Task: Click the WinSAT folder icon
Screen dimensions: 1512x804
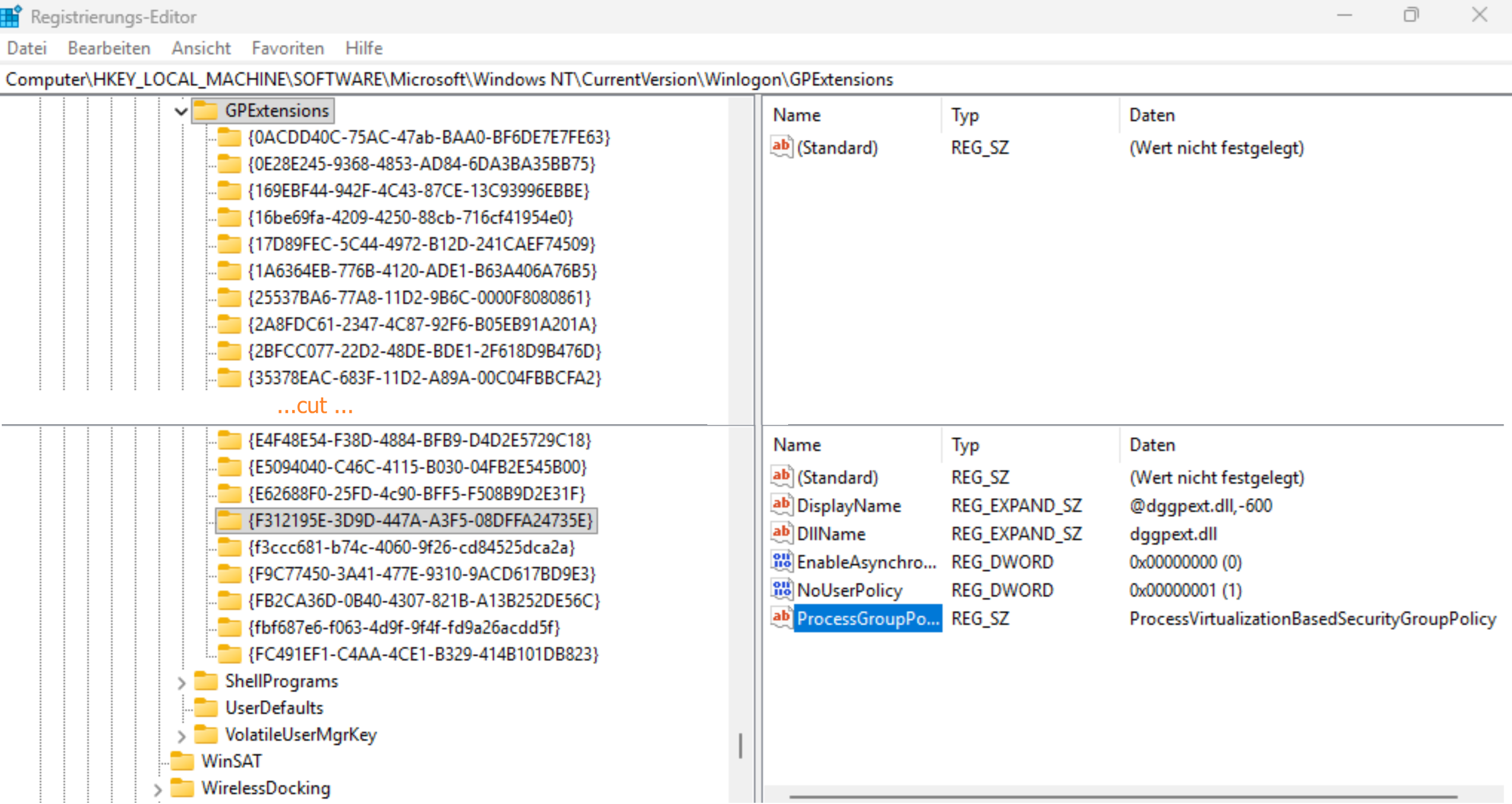Action: [x=182, y=761]
